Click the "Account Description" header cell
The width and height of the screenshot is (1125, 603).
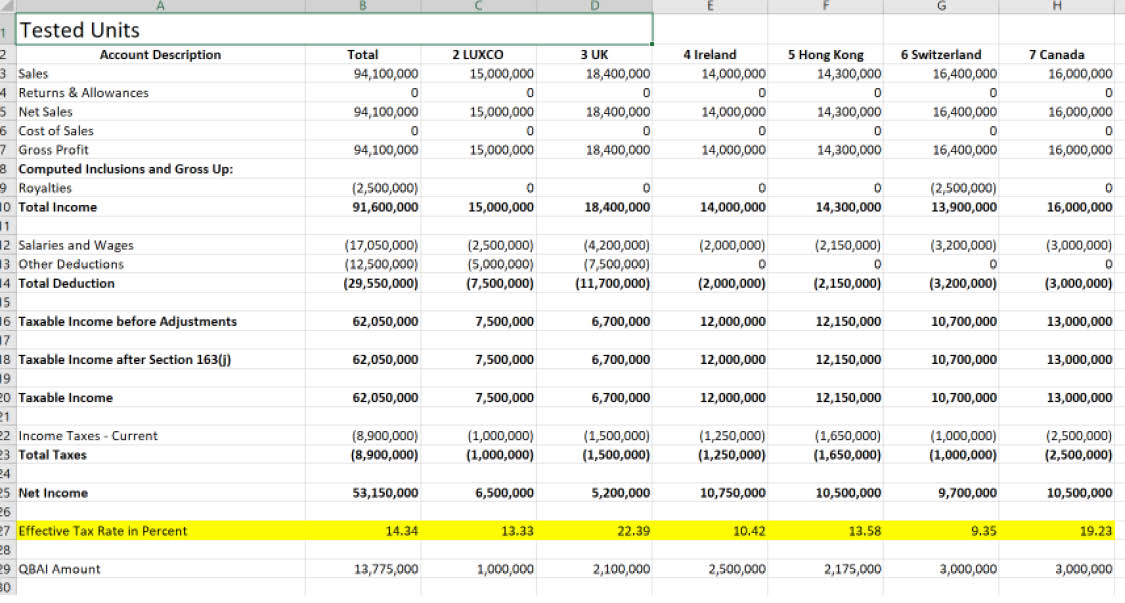point(160,55)
